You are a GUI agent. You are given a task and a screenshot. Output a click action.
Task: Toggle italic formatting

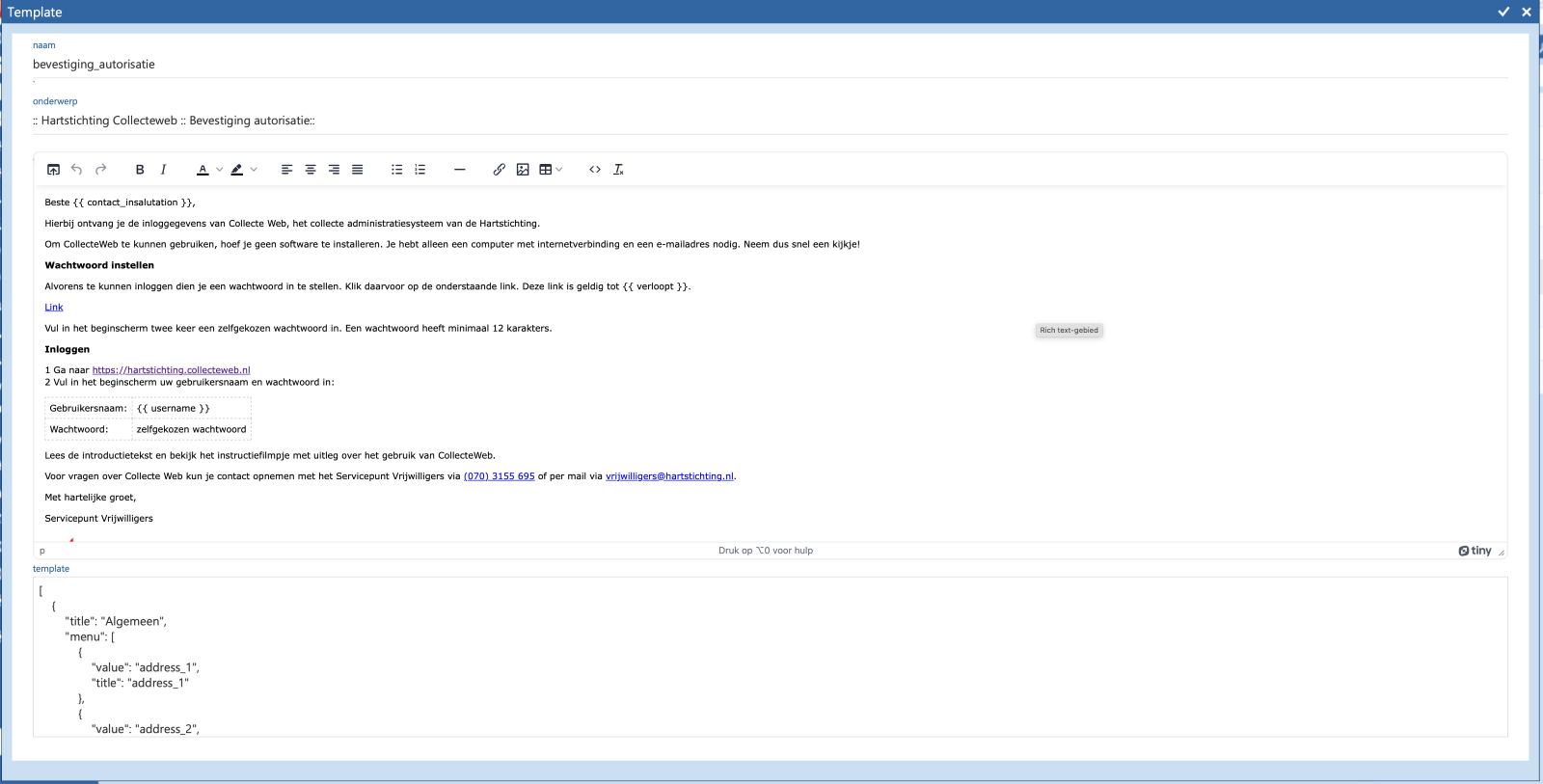coord(163,170)
